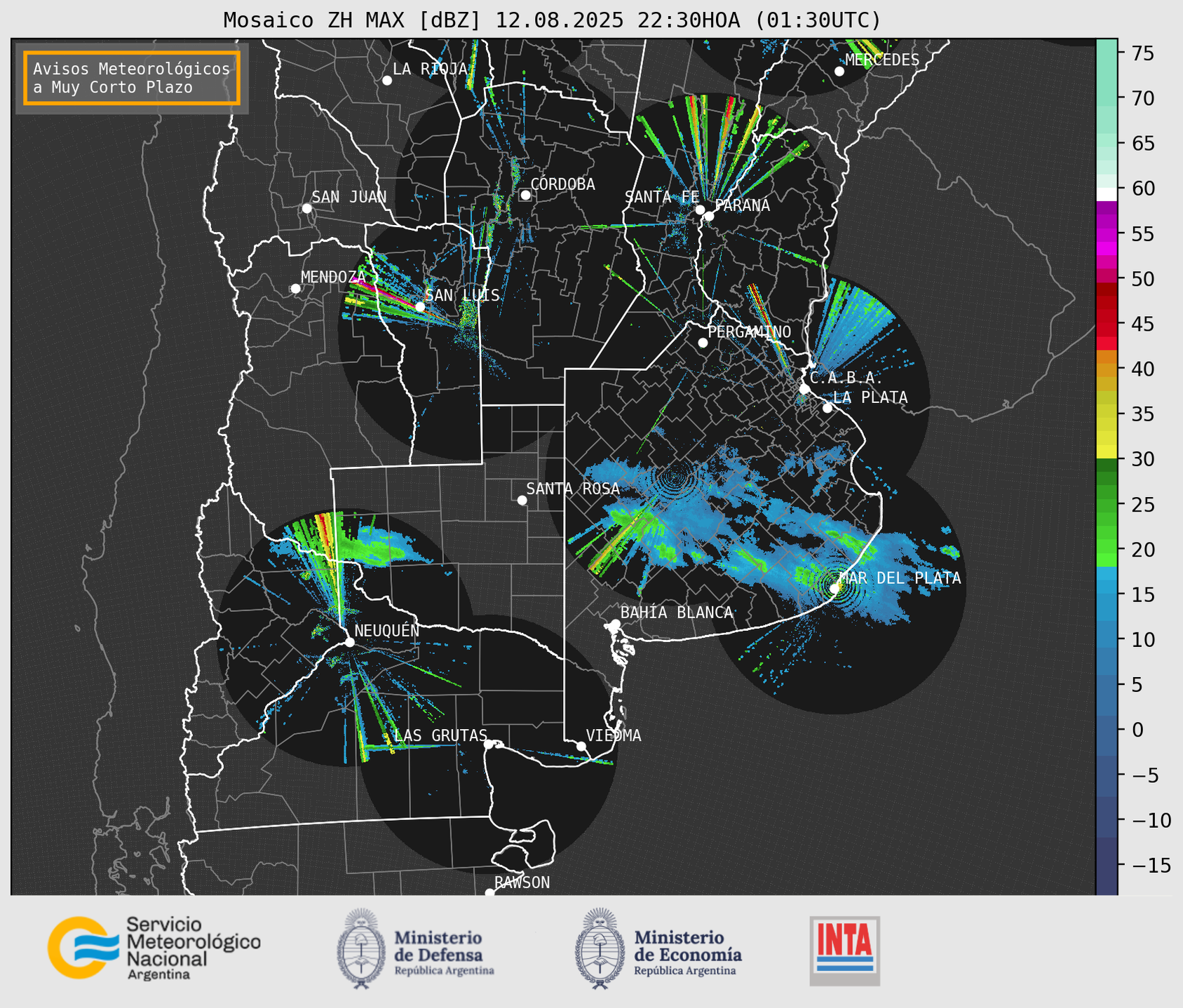Click the MENDOZA map label

tap(334, 278)
